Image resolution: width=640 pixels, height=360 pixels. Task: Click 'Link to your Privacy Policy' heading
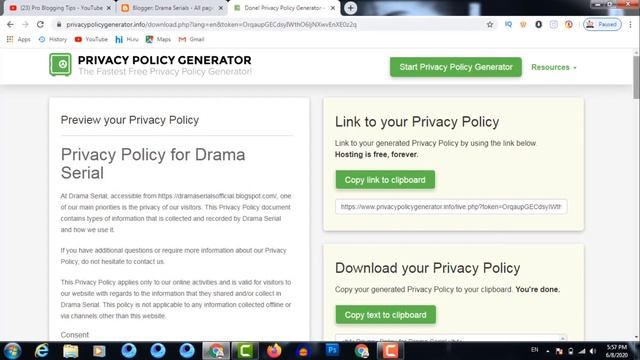(417, 122)
